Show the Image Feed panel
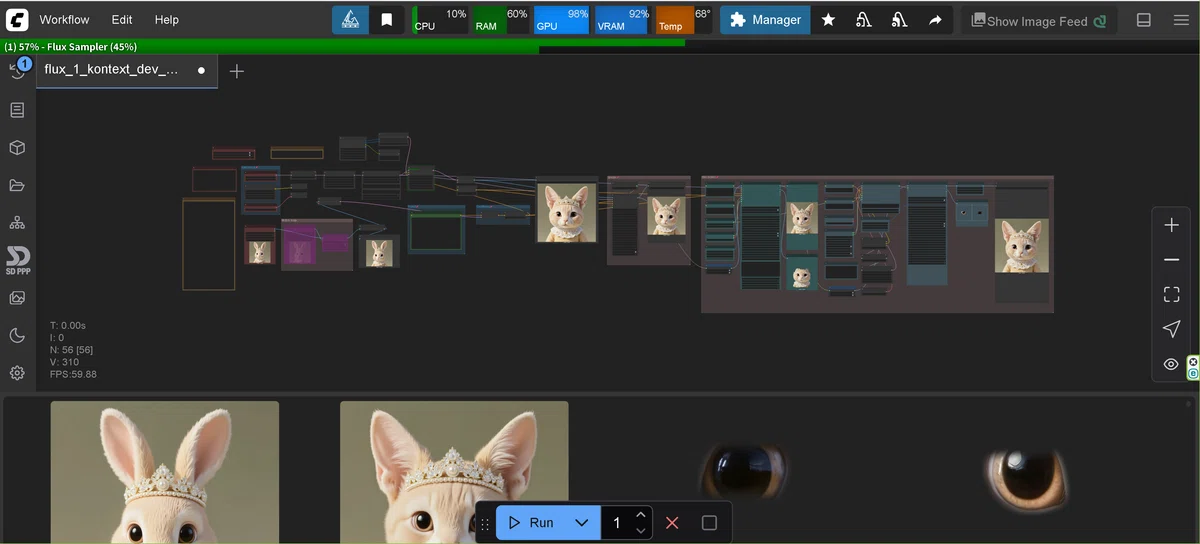1200x544 pixels. click(x=1039, y=20)
